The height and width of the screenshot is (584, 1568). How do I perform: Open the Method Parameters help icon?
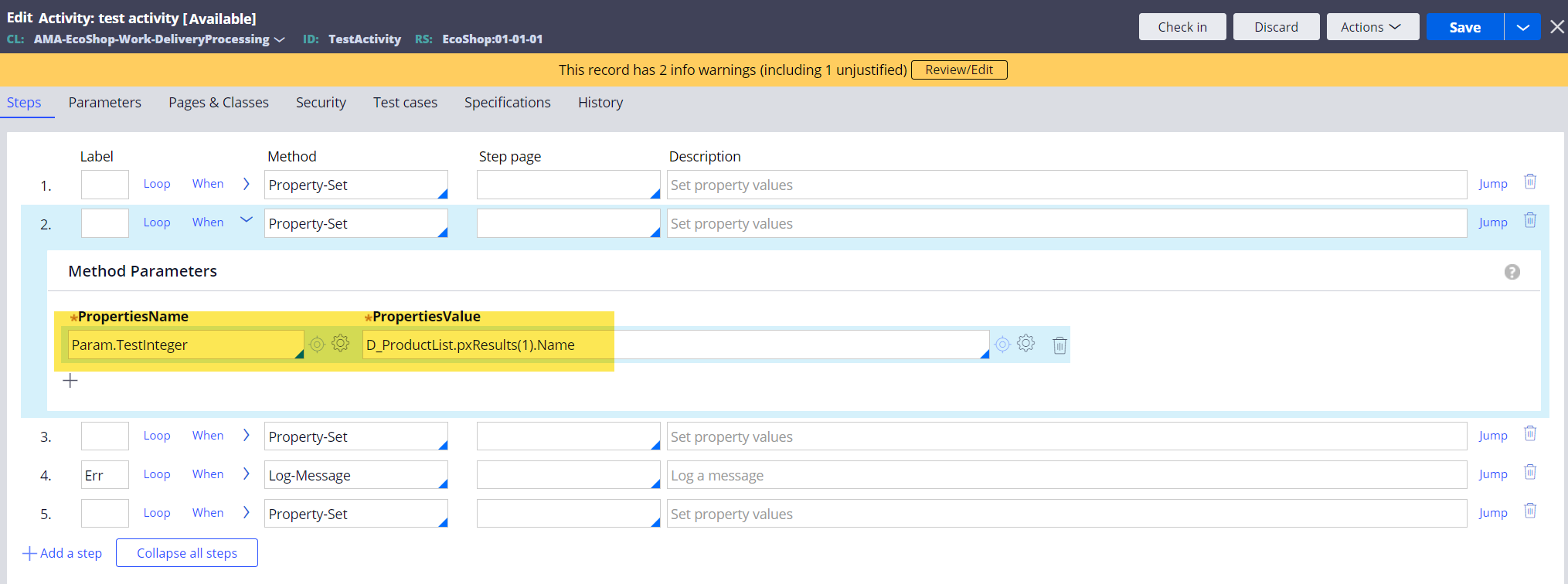tap(1512, 272)
